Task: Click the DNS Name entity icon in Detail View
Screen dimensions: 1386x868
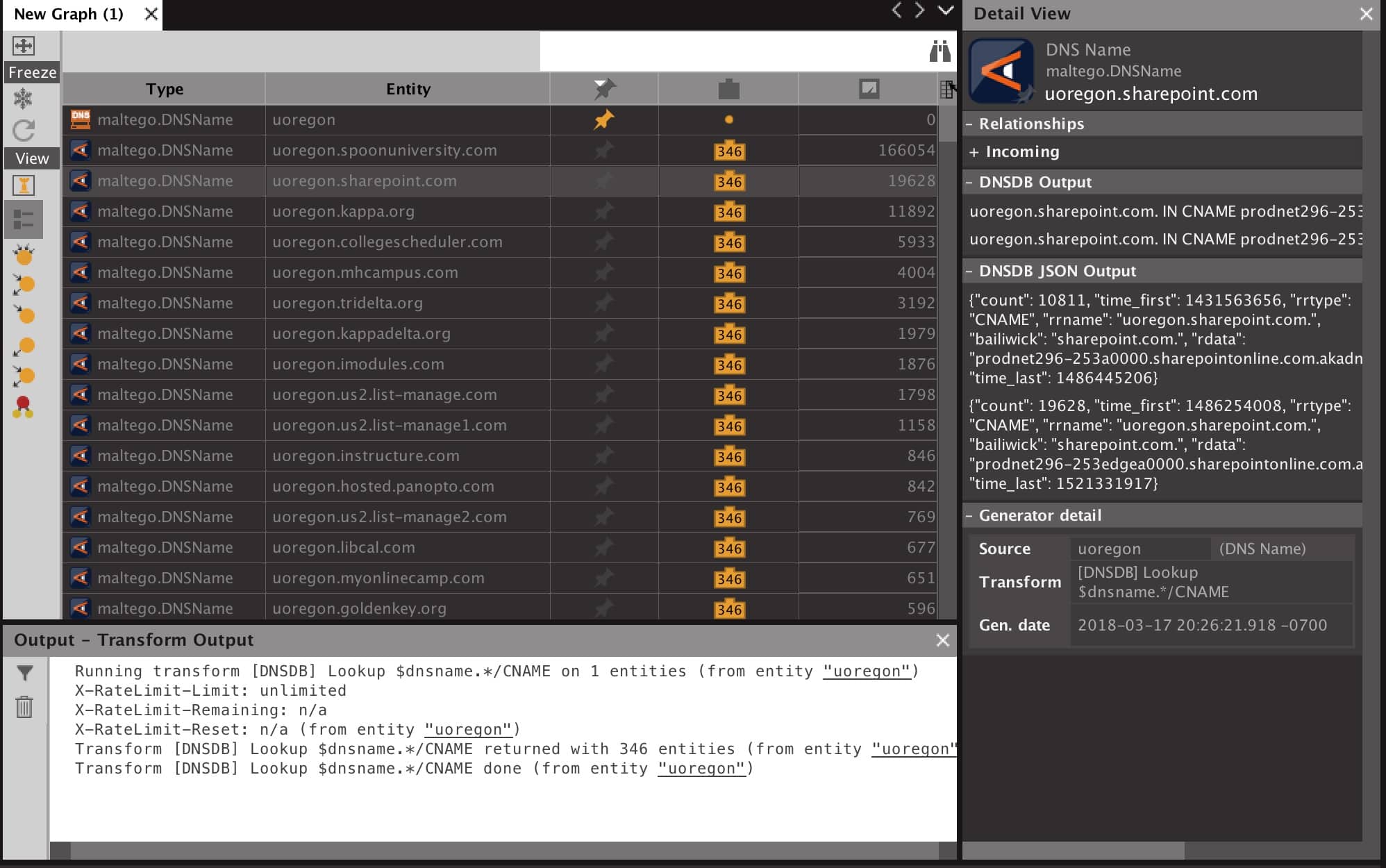Action: click(x=1002, y=72)
